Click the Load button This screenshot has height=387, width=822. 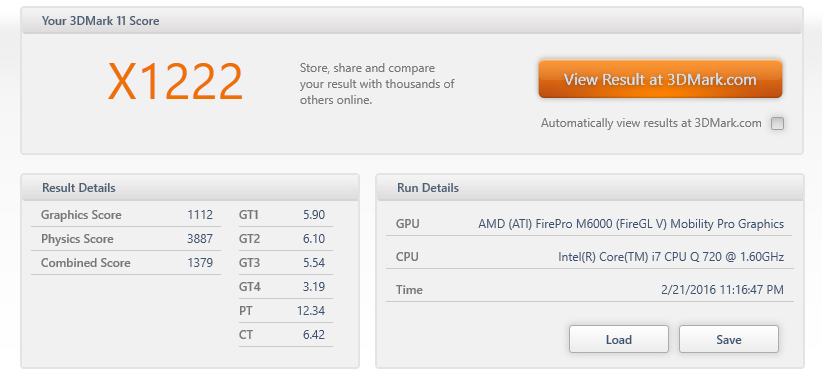619,339
